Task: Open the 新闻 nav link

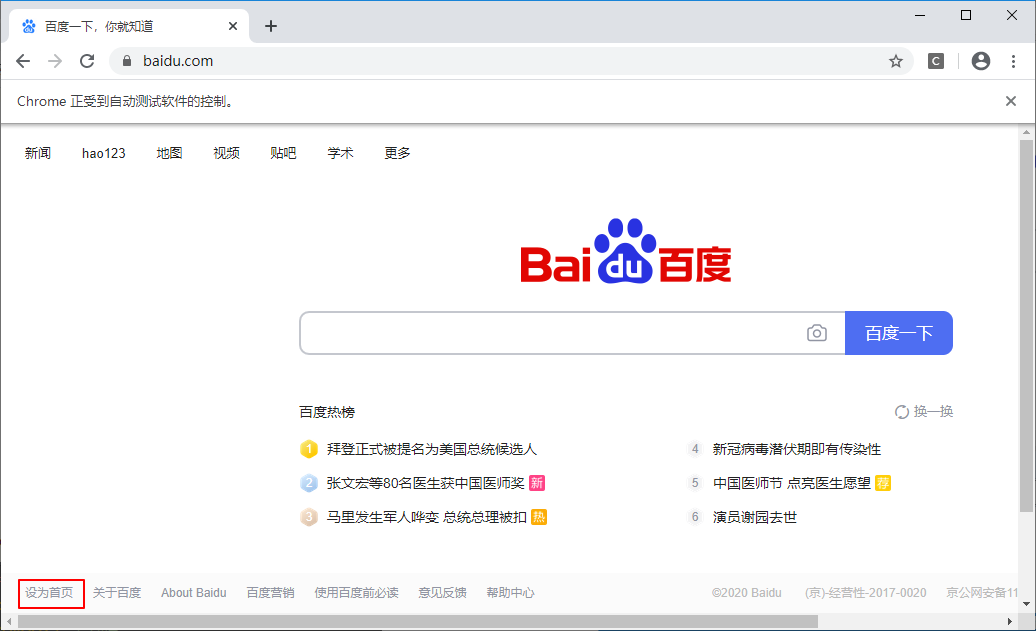Action: point(38,153)
